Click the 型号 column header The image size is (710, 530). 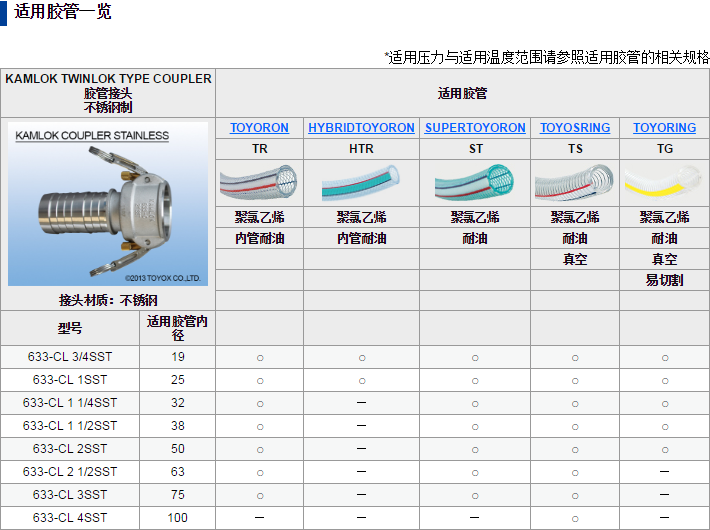coord(70,328)
